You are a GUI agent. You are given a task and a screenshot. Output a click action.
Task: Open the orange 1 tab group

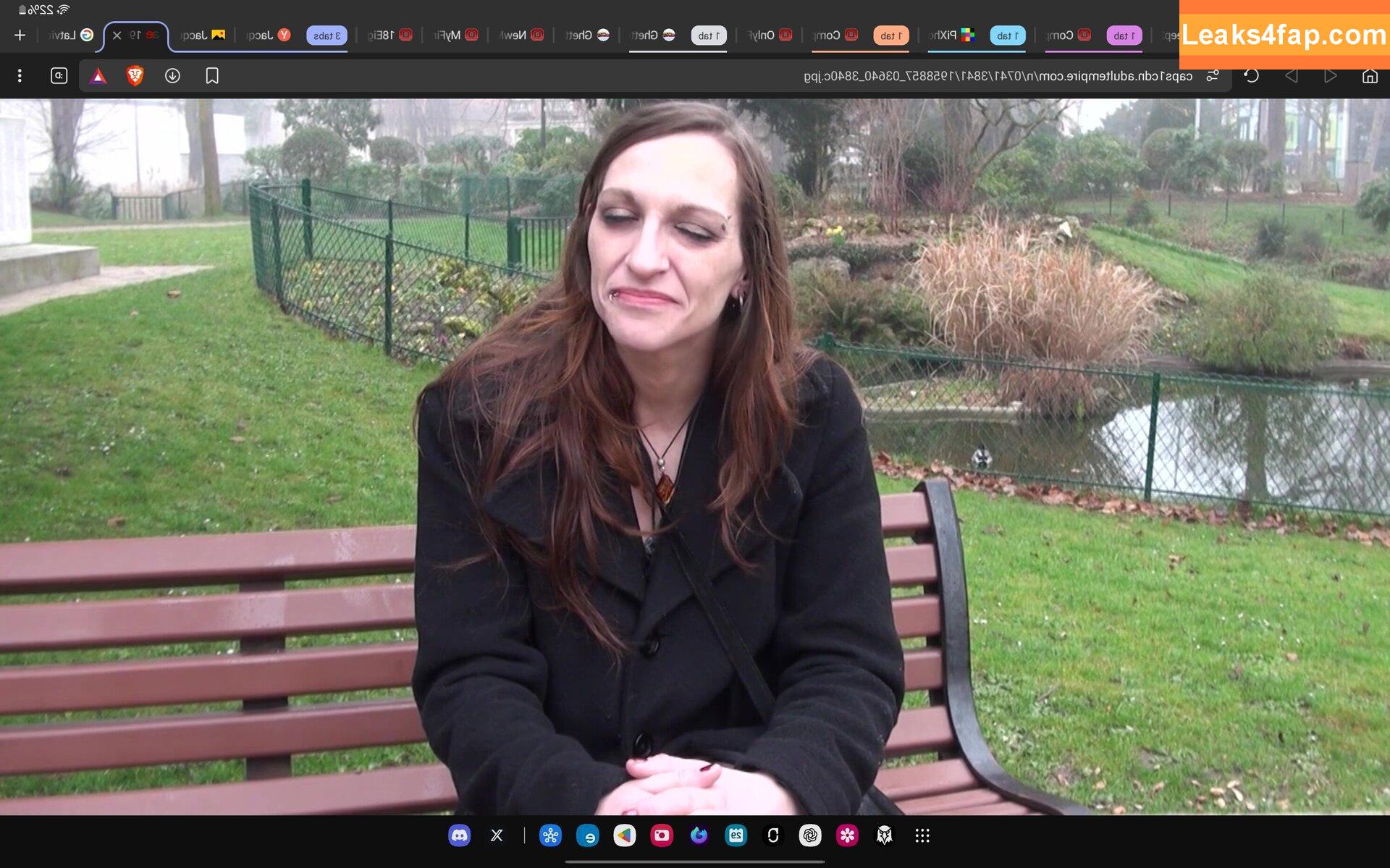point(891,35)
